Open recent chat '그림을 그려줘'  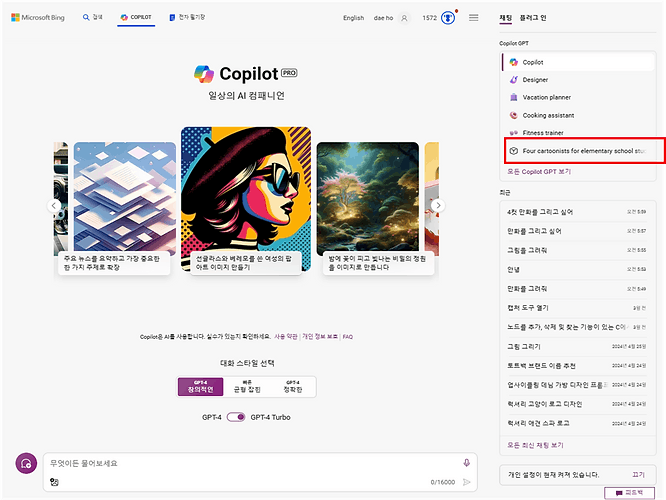pos(577,250)
